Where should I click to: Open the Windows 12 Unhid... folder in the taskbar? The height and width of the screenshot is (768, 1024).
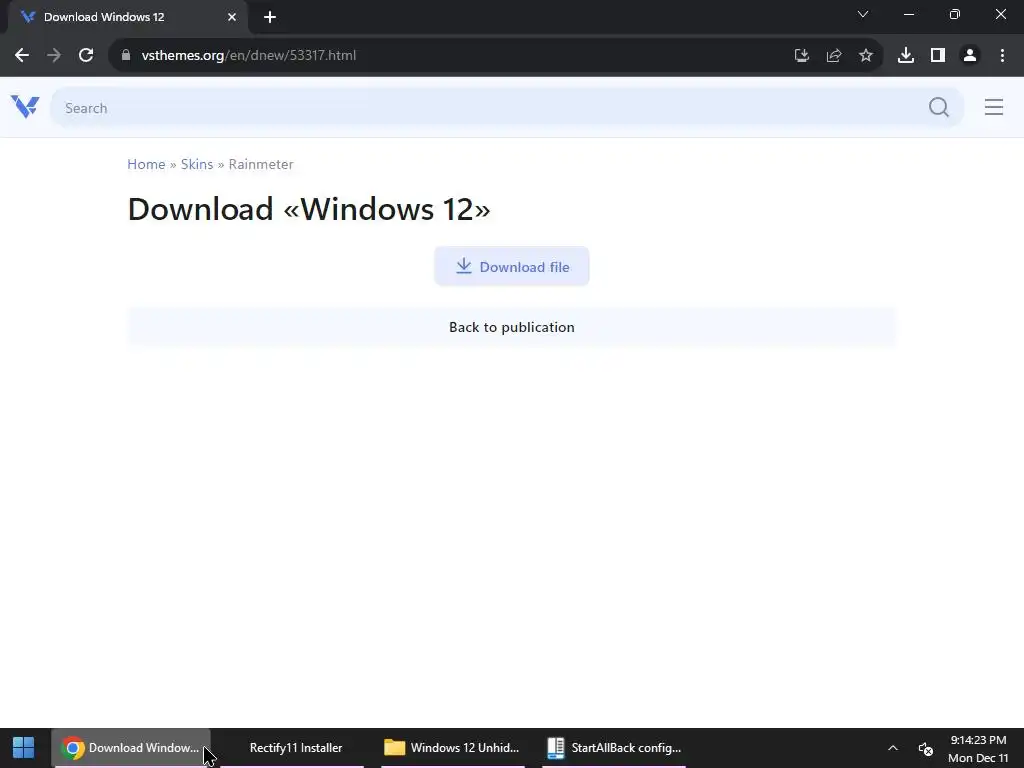tap(453, 748)
